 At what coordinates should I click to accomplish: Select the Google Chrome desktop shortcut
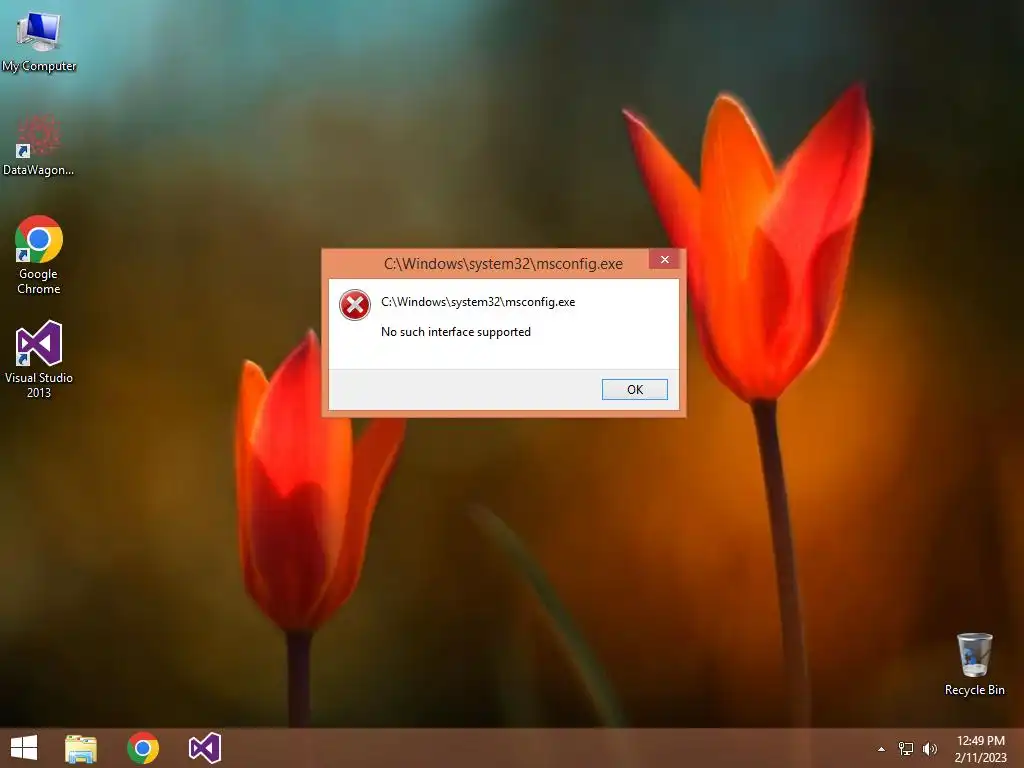(x=39, y=255)
